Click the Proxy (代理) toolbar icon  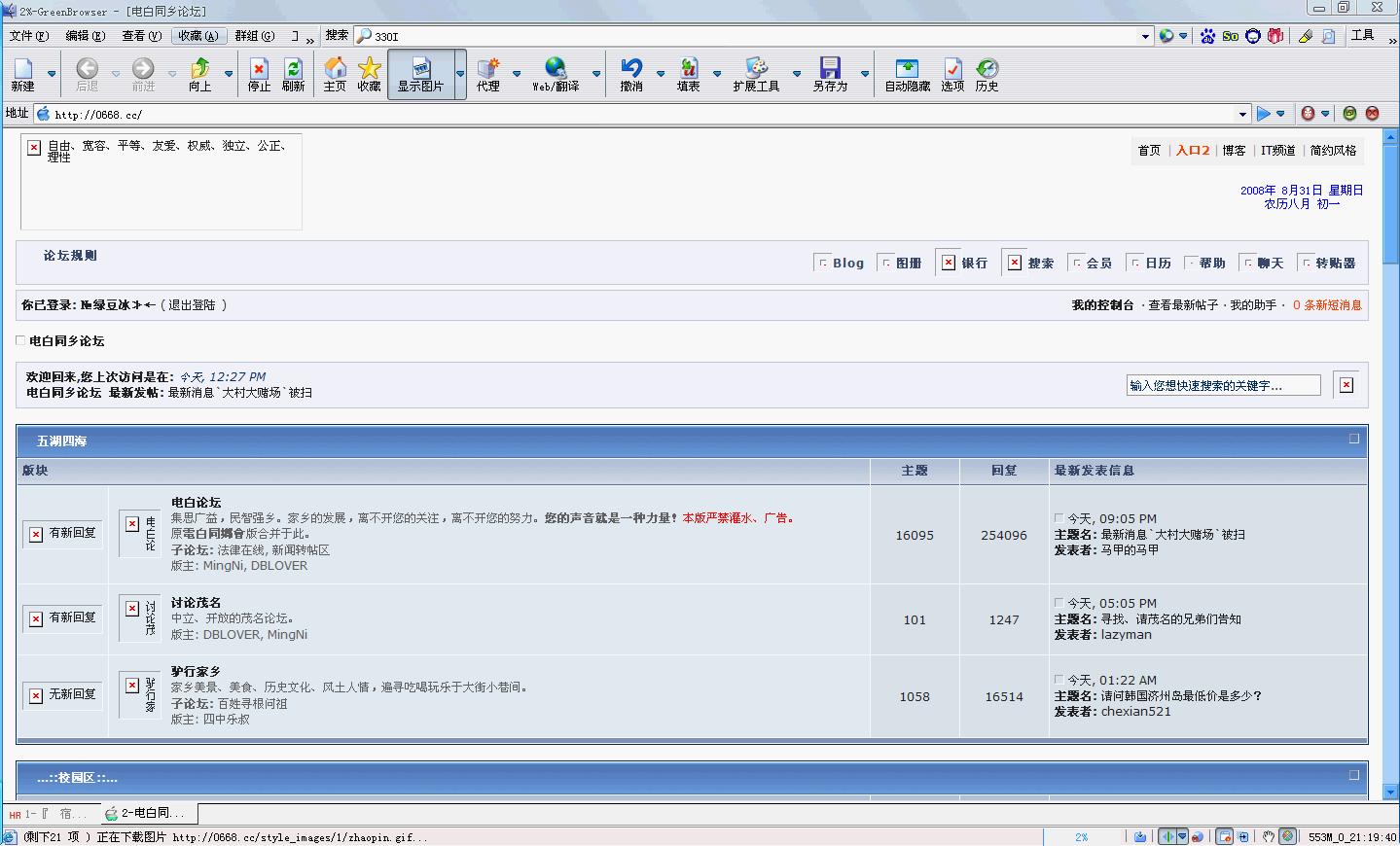(487, 74)
